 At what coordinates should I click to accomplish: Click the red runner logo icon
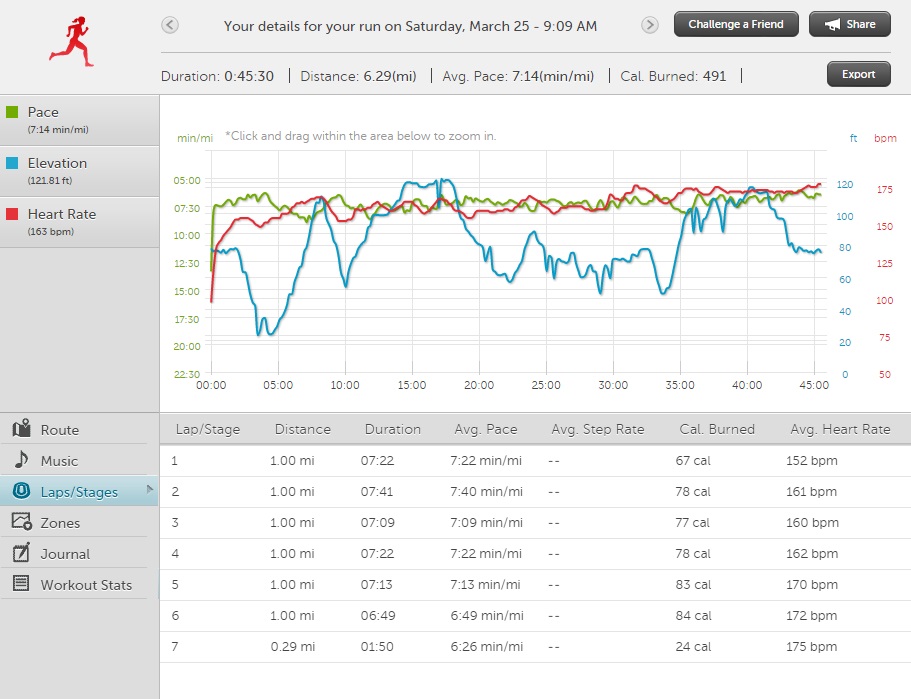[x=71, y=41]
